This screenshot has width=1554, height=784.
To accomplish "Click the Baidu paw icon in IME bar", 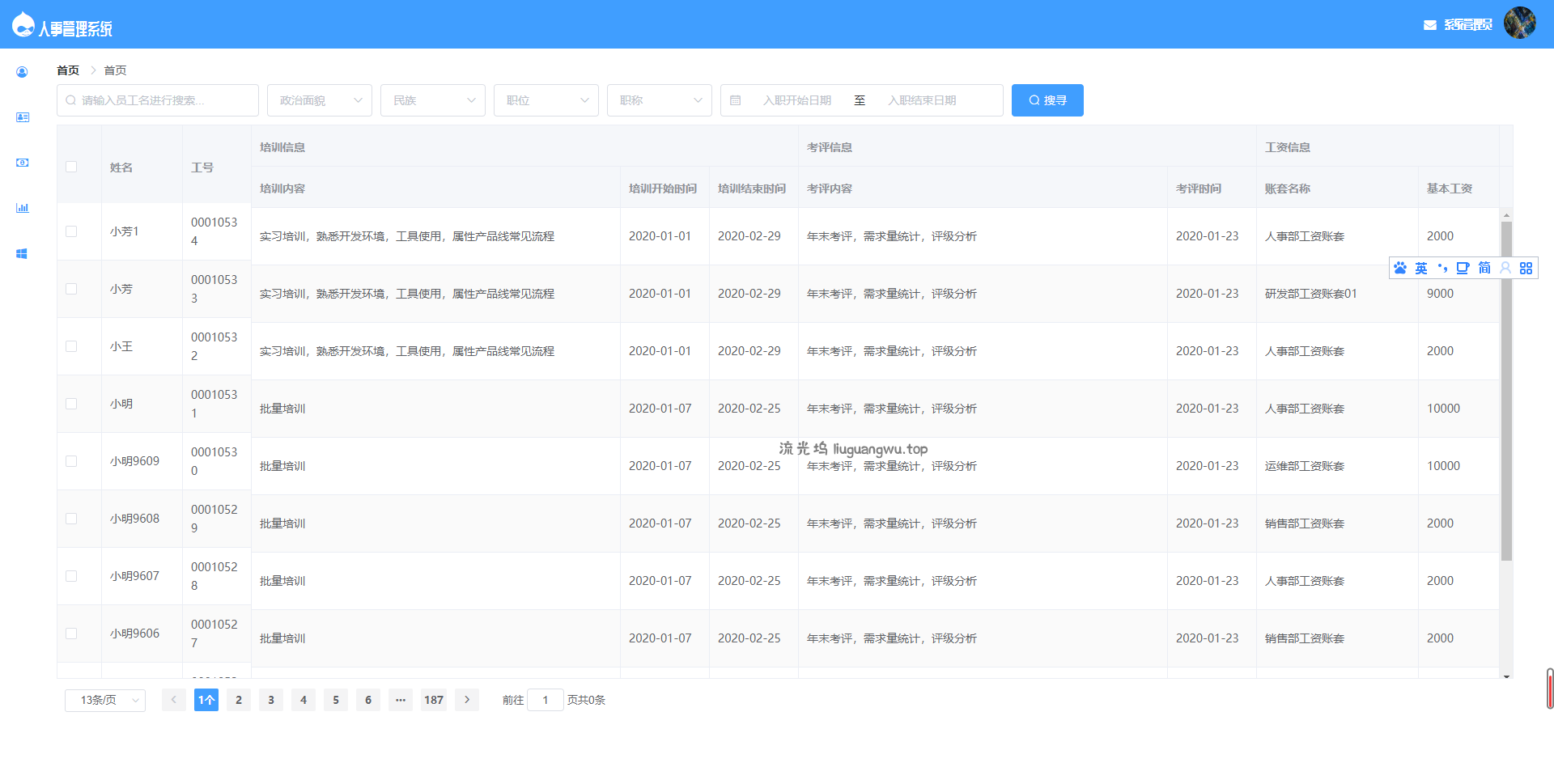I will (x=1400, y=268).
